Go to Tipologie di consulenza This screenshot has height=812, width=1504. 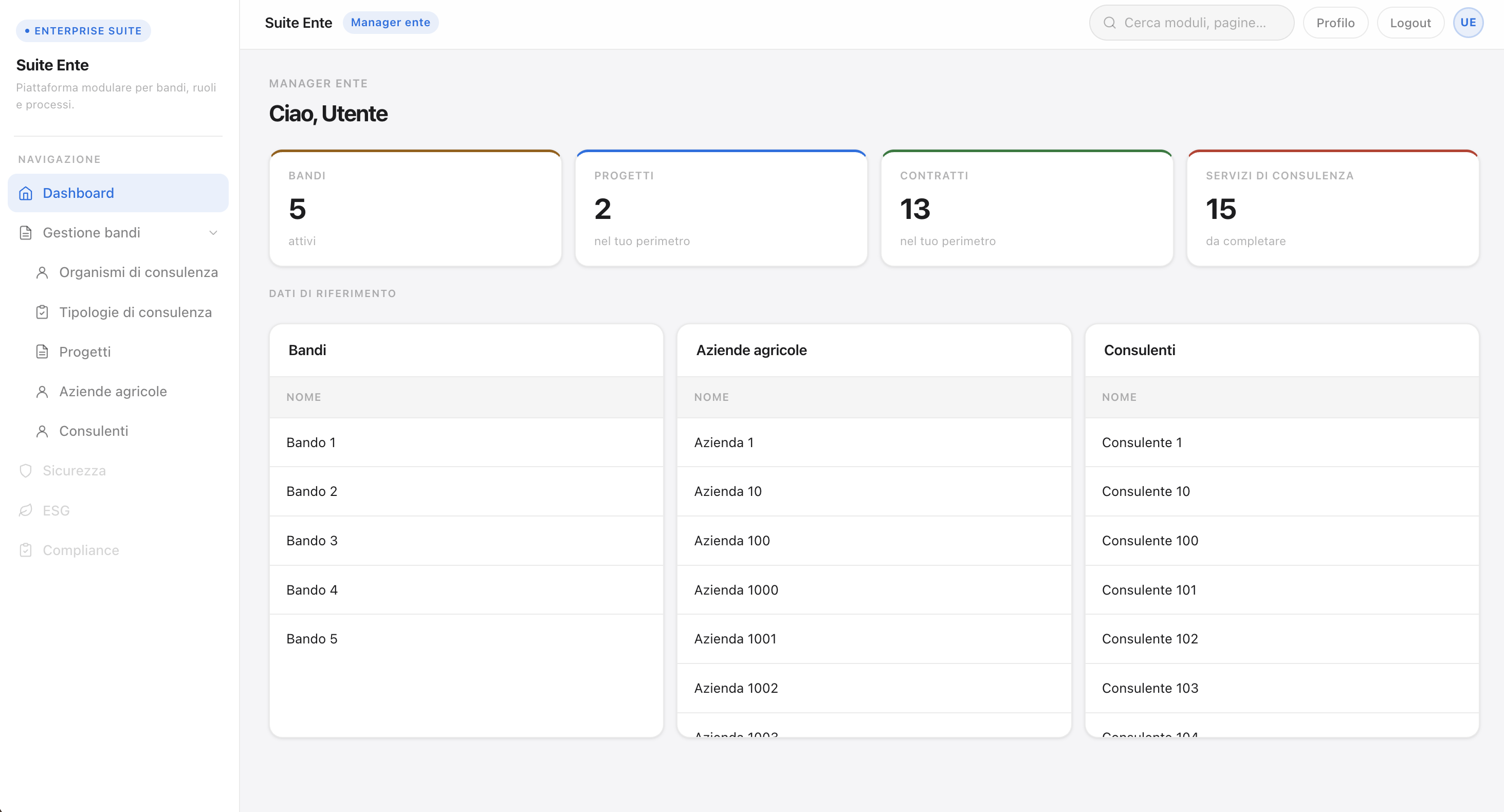tap(126, 312)
